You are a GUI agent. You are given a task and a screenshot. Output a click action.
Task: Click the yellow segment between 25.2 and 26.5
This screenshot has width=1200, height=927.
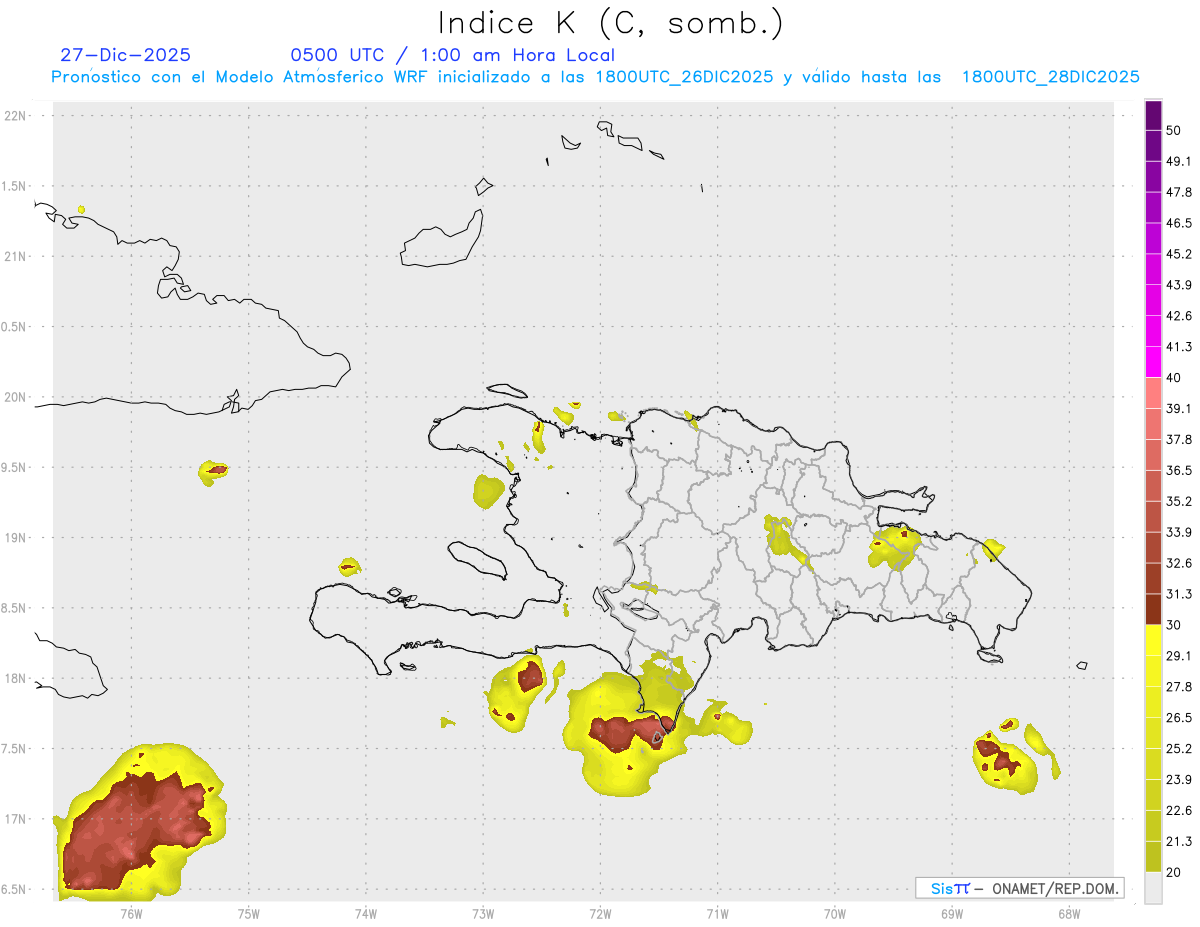coord(1153,733)
